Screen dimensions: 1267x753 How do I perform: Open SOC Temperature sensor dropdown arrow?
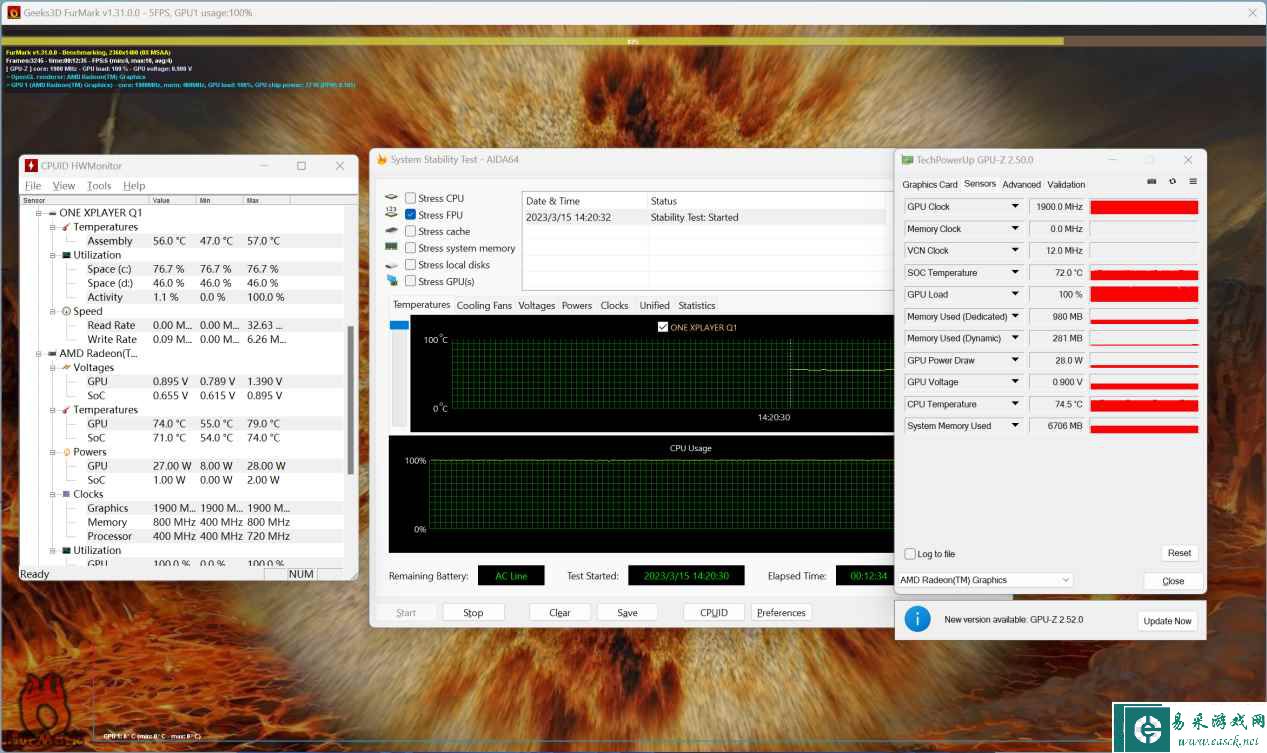click(1015, 272)
